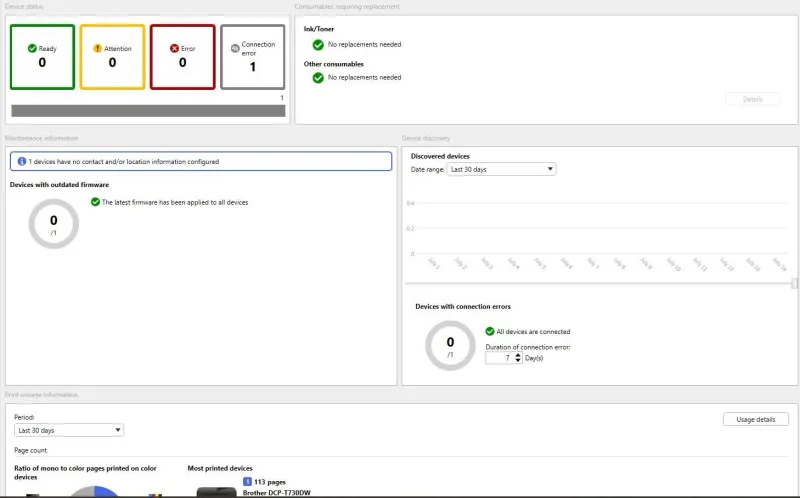Click the Ink/Toner green checkmark icon

click(318, 45)
